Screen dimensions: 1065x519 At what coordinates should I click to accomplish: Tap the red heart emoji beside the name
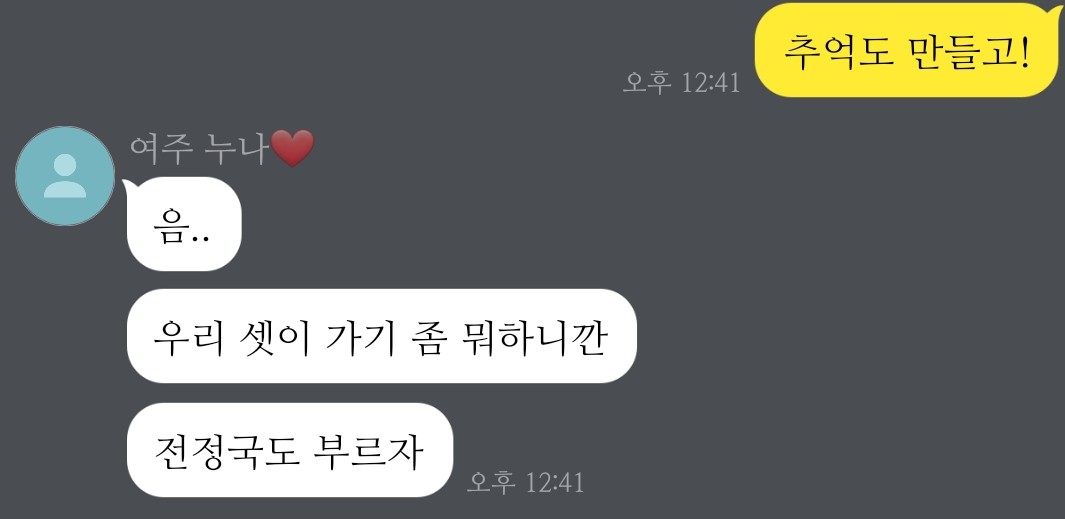pyautogui.click(x=292, y=148)
